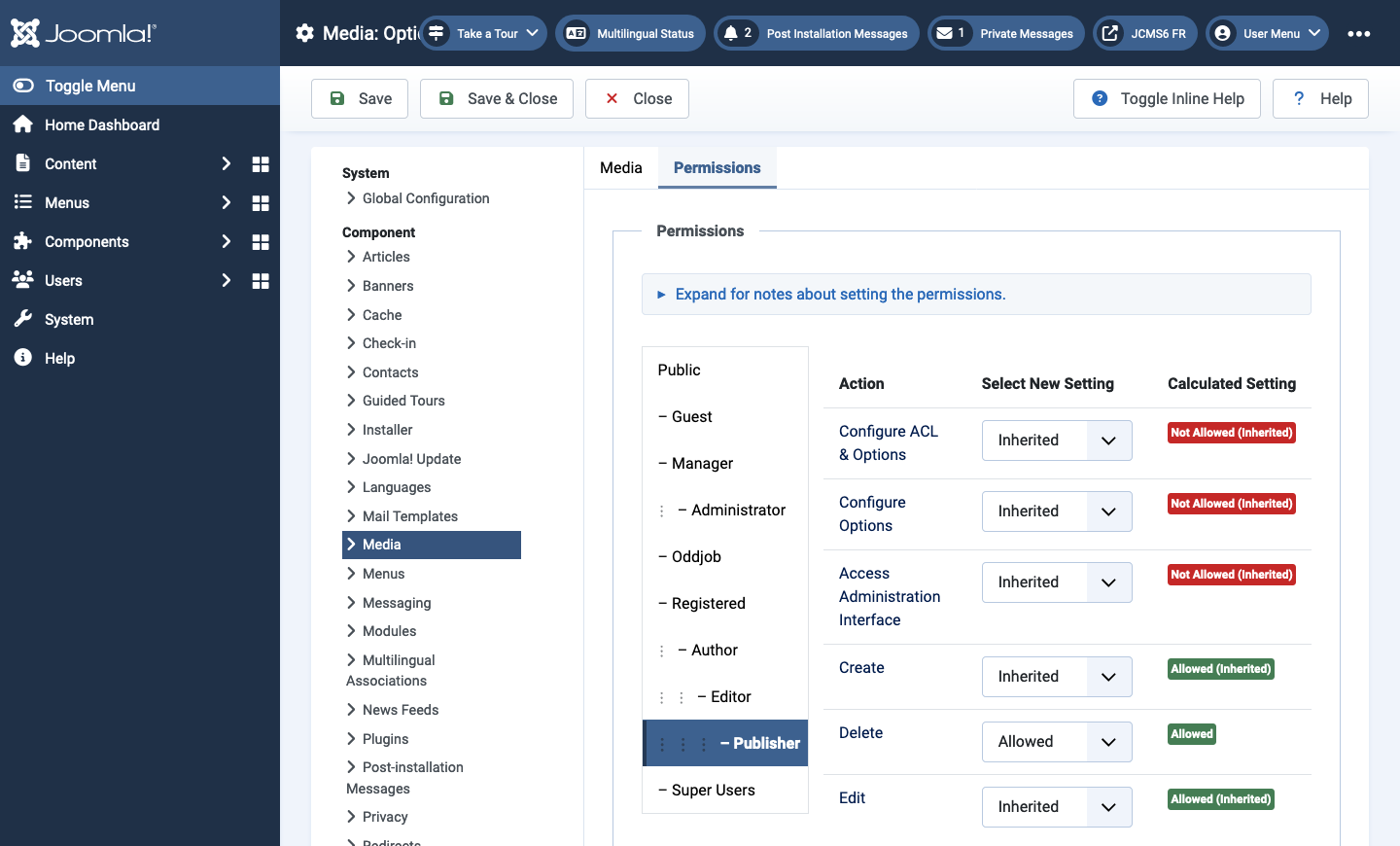The image size is (1400, 846).
Task: Open the three-dots overflow menu in header
Action: (1359, 33)
